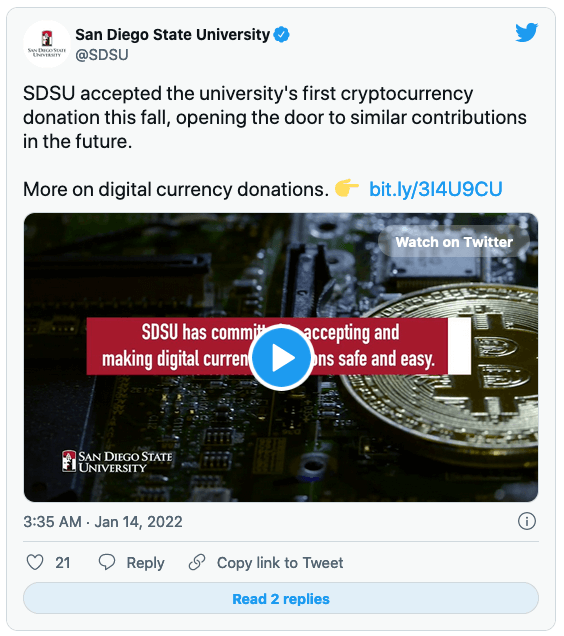Click the 21 likes count

(x=62, y=563)
